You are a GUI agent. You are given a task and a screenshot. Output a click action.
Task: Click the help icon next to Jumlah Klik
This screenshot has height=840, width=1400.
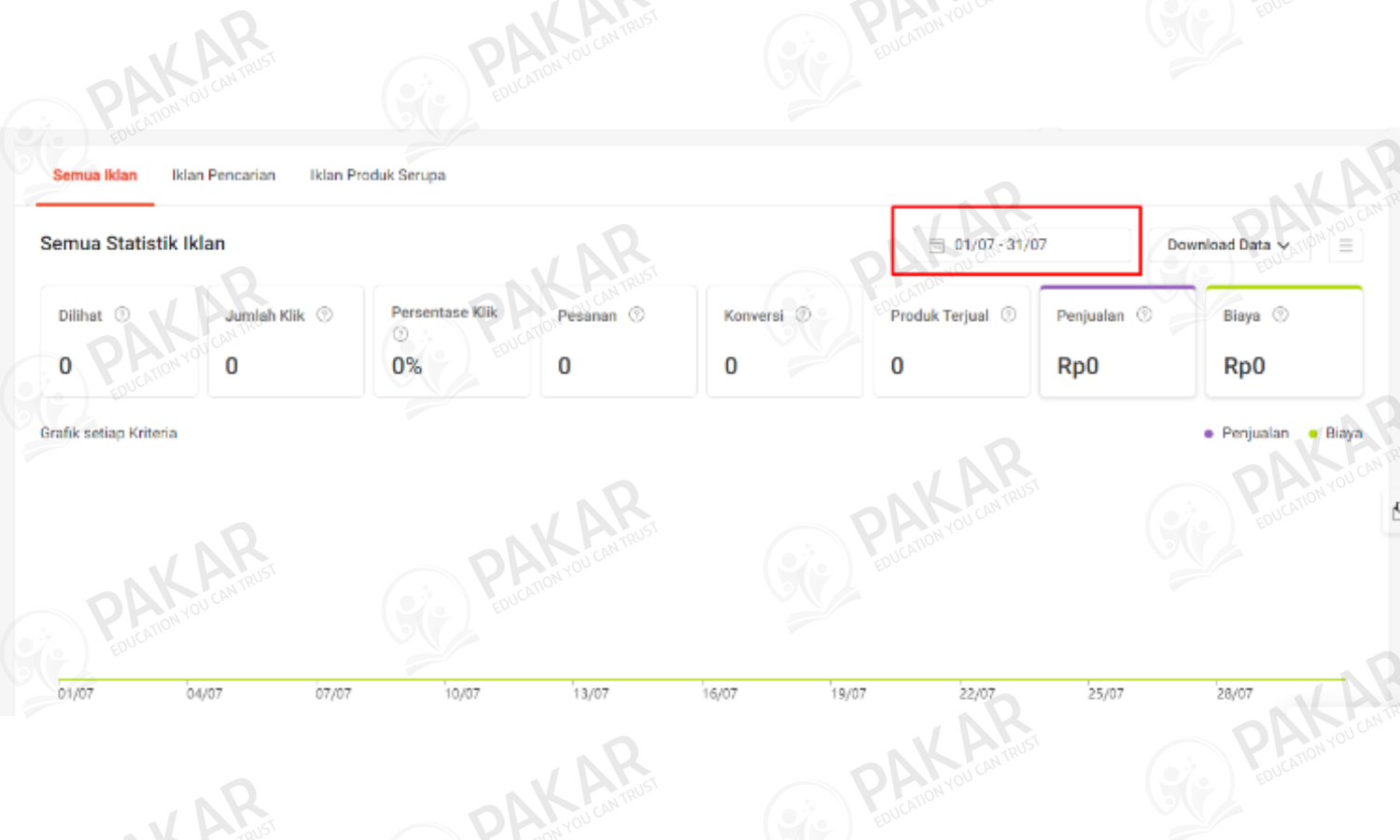[325, 315]
